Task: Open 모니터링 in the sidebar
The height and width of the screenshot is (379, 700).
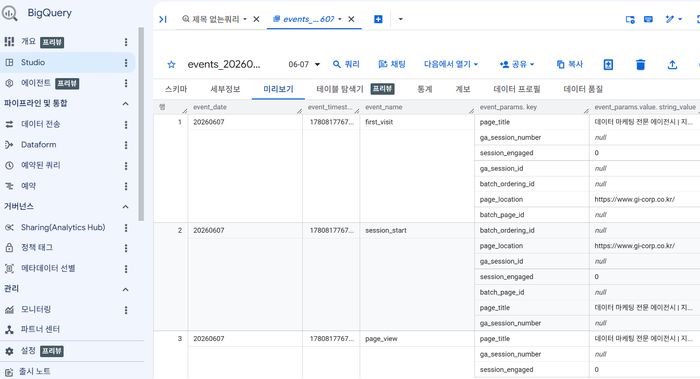Action: pyautogui.click(x=36, y=309)
